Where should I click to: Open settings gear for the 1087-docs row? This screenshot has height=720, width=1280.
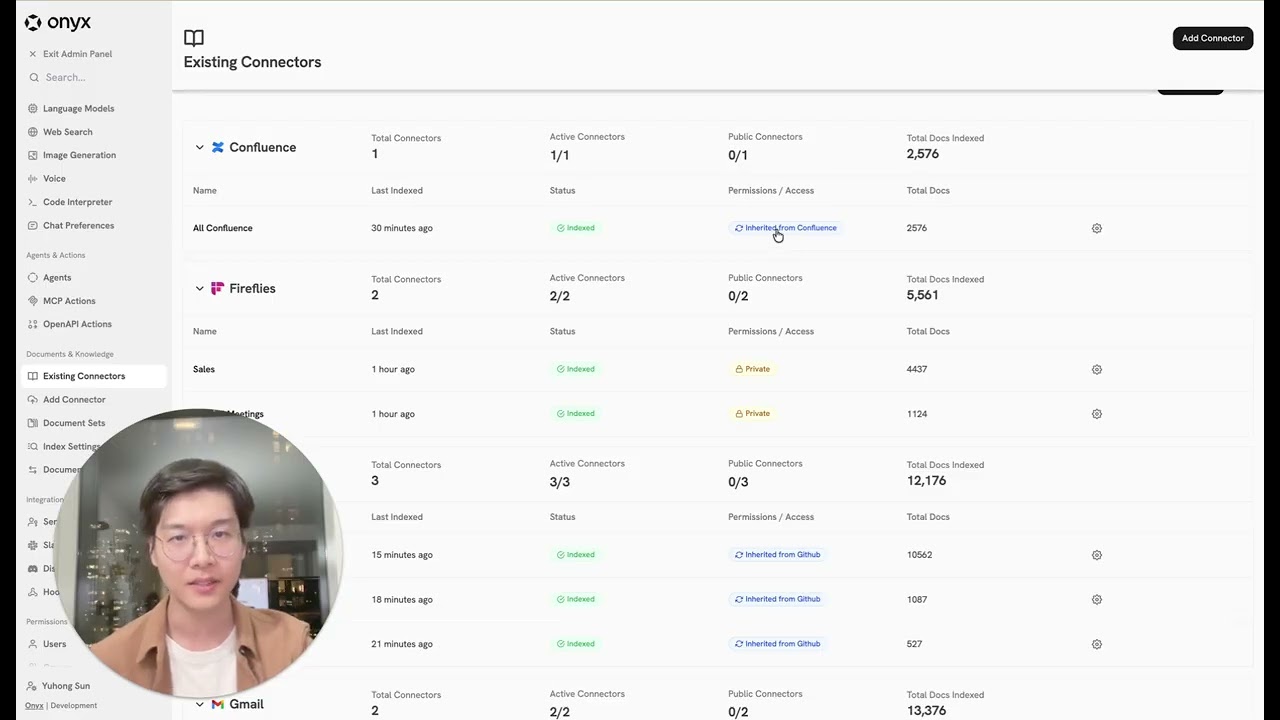(x=1097, y=600)
